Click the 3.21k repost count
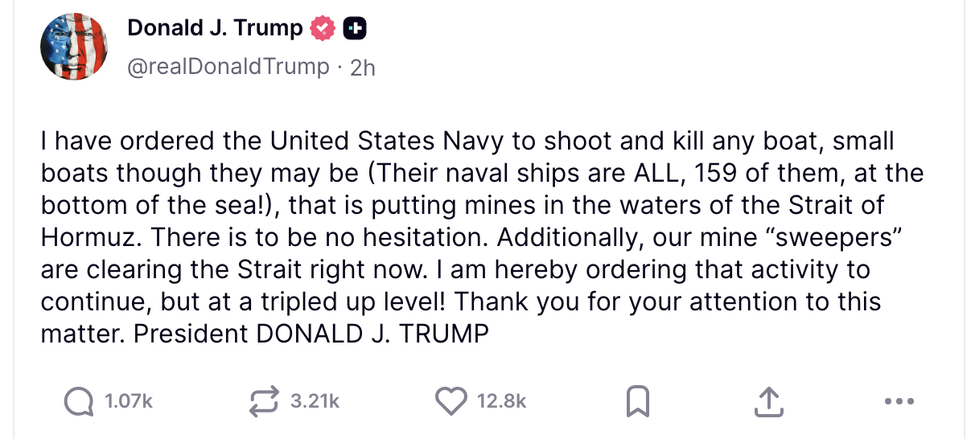The width and height of the screenshot is (971, 439). tap(314, 401)
